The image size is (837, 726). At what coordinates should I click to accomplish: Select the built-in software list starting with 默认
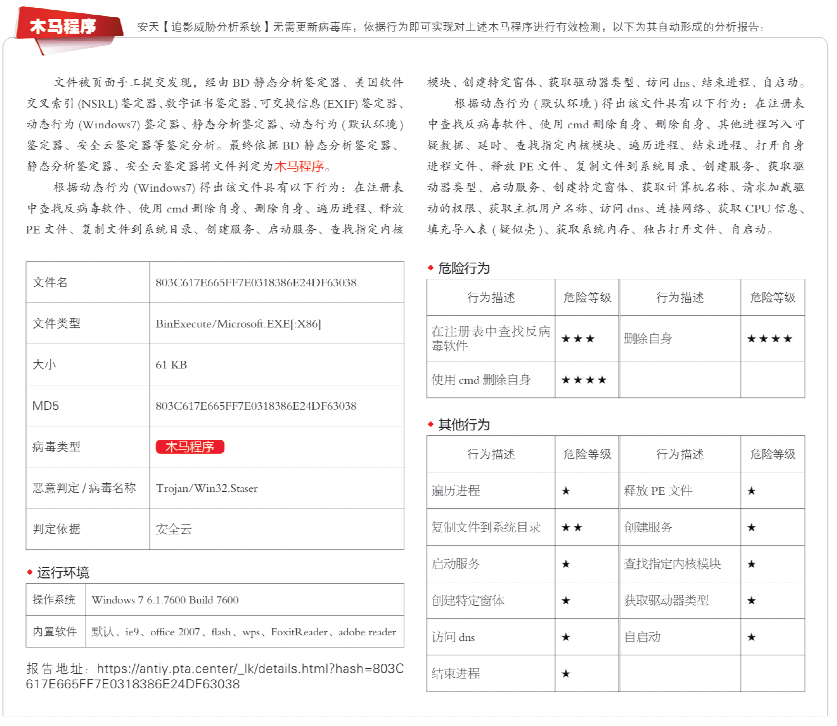click(244, 632)
